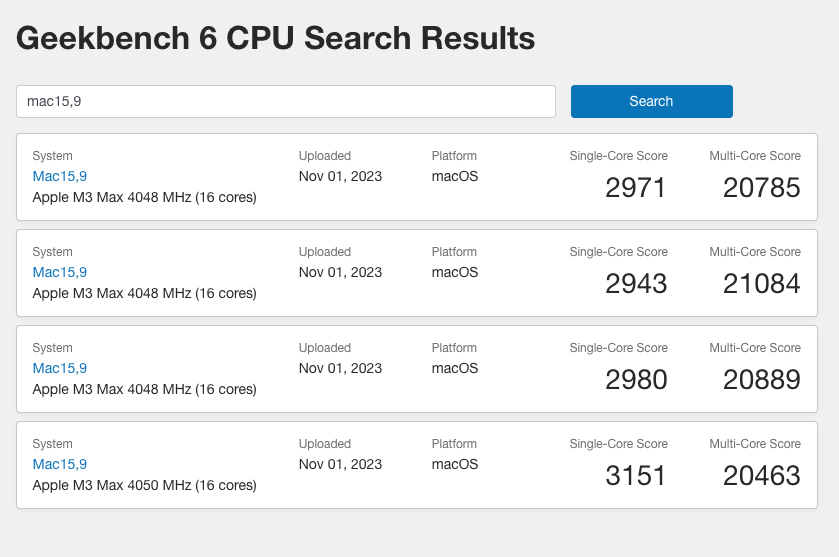Select the 20463 multi-core score value
Viewport: 839px width, 557px height.
click(x=761, y=476)
